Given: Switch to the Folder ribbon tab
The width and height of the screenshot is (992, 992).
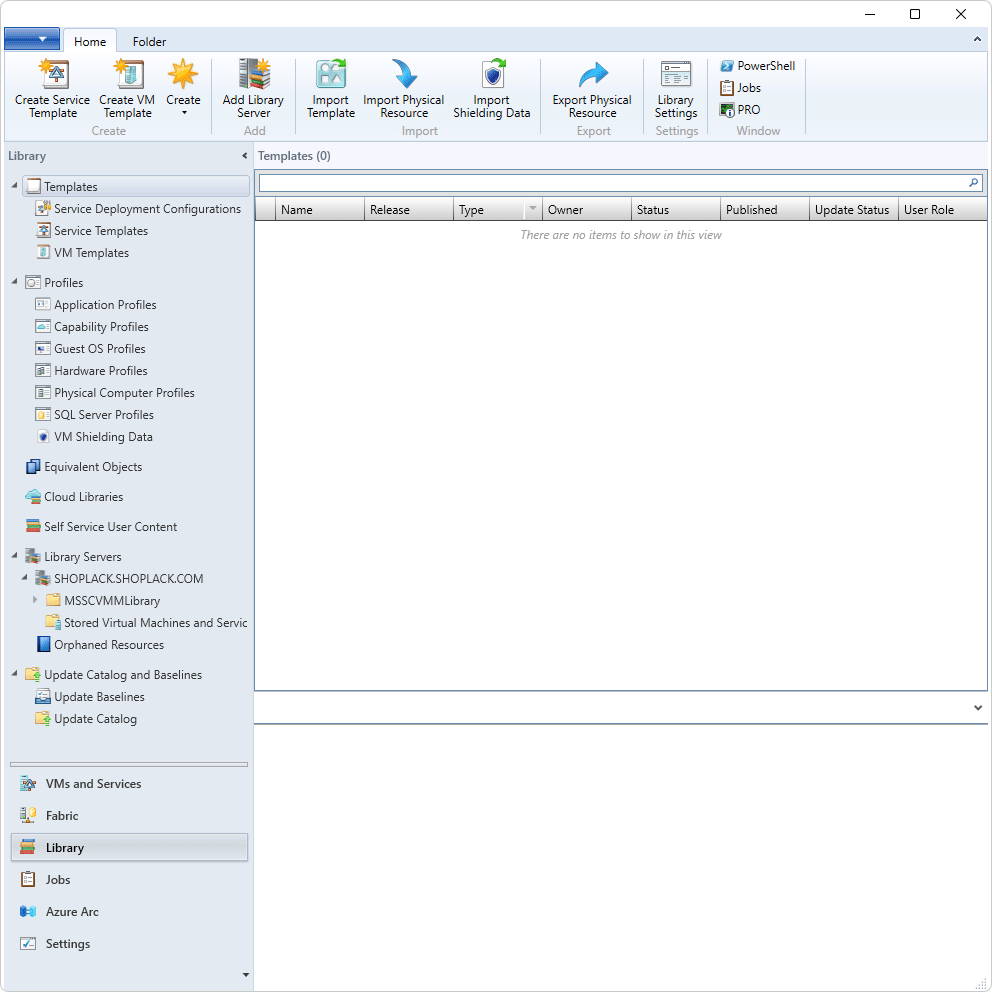Looking at the screenshot, I should pyautogui.click(x=149, y=42).
